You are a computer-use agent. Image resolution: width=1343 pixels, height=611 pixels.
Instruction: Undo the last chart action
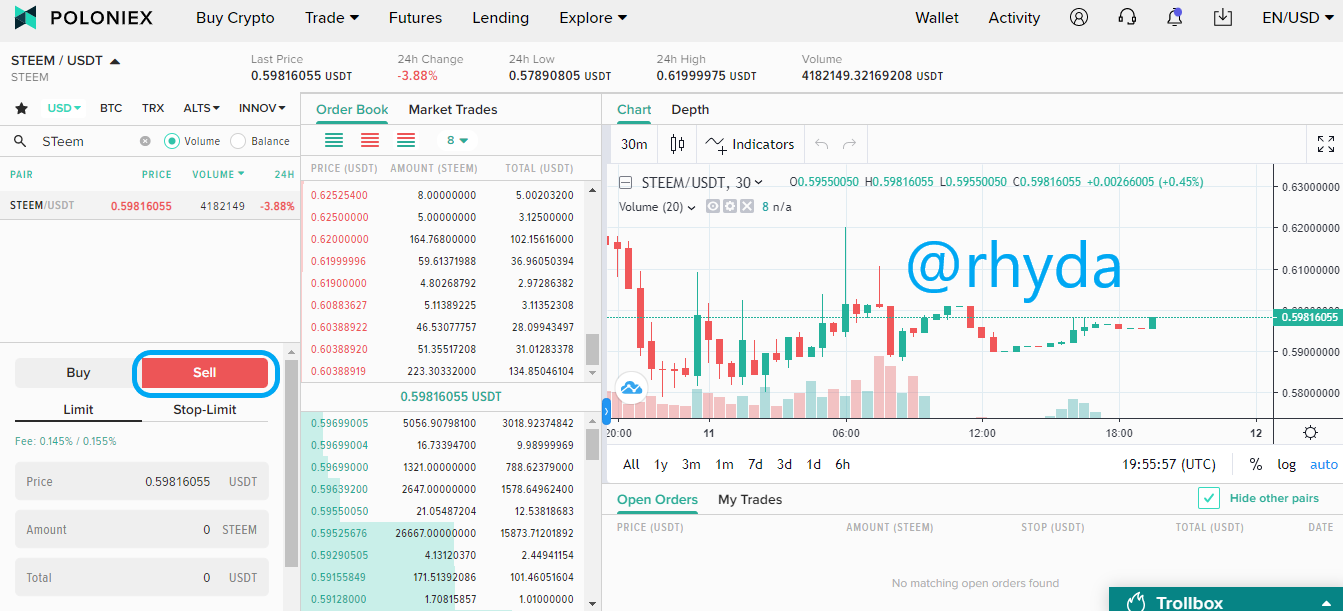822,144
